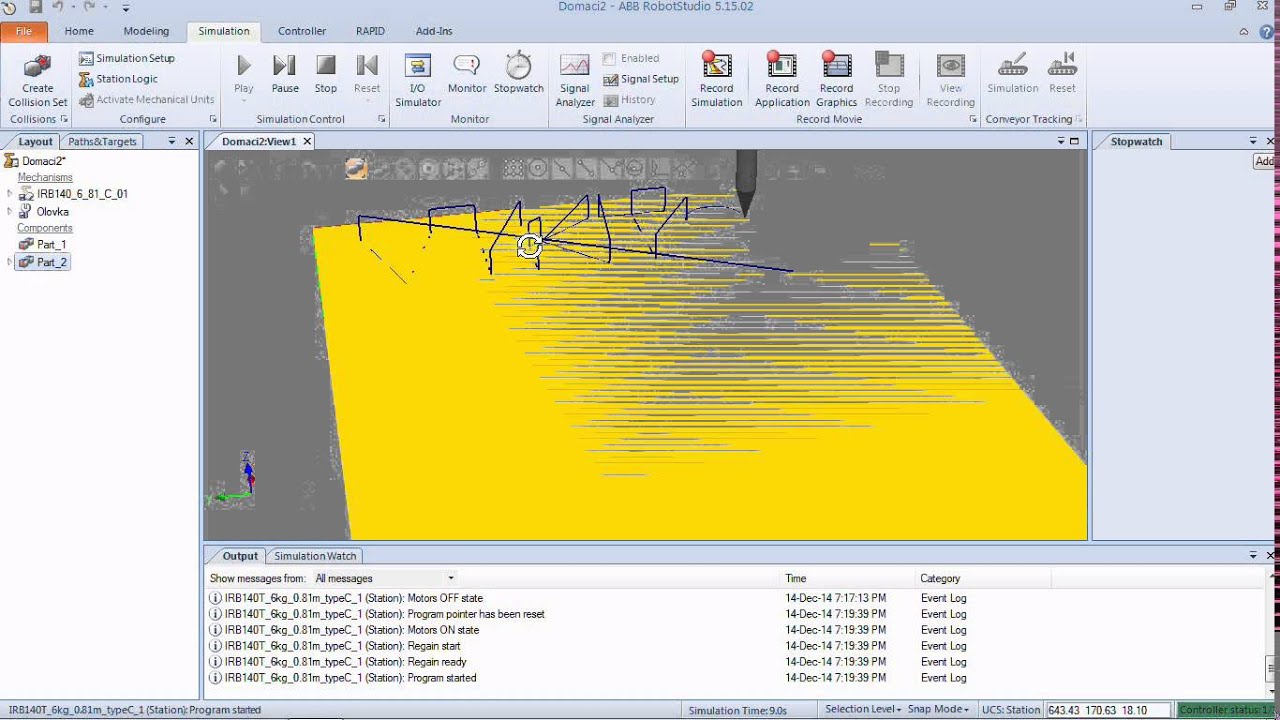This screenshot has width=1280, height=720.
Task: Click the Save icon in quick access toolbar
Action: tap(35, 7)
